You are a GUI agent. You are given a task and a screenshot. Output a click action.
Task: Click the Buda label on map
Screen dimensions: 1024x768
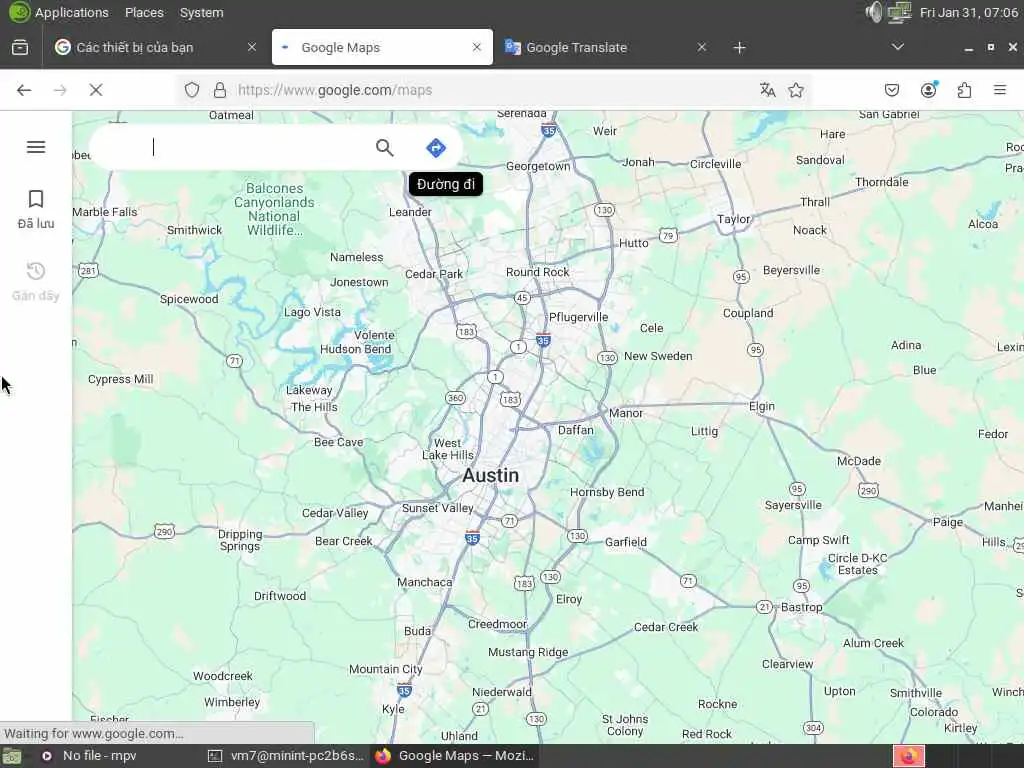(x=417, y=631)
